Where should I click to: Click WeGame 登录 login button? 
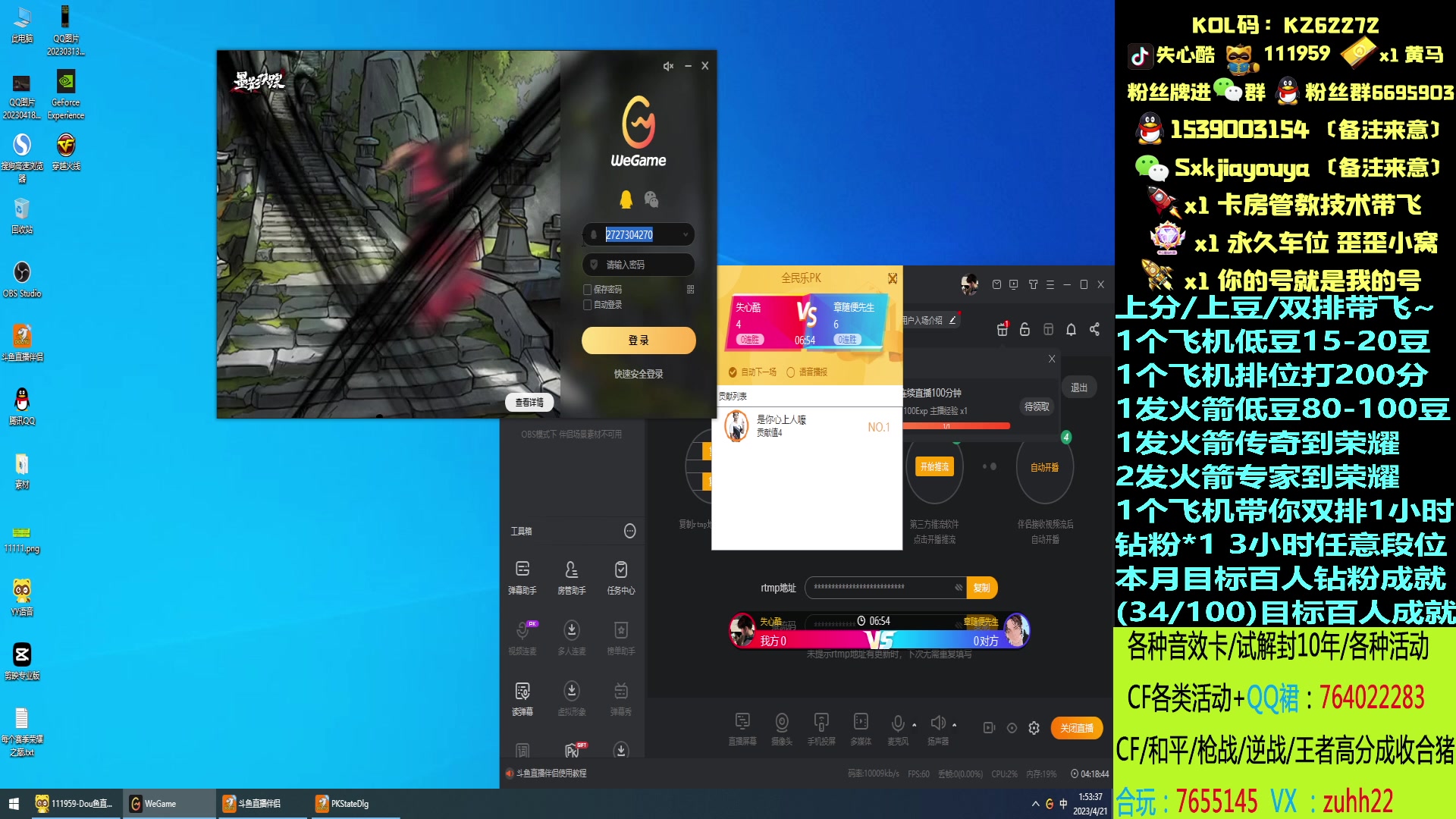[x=639, y=340]
